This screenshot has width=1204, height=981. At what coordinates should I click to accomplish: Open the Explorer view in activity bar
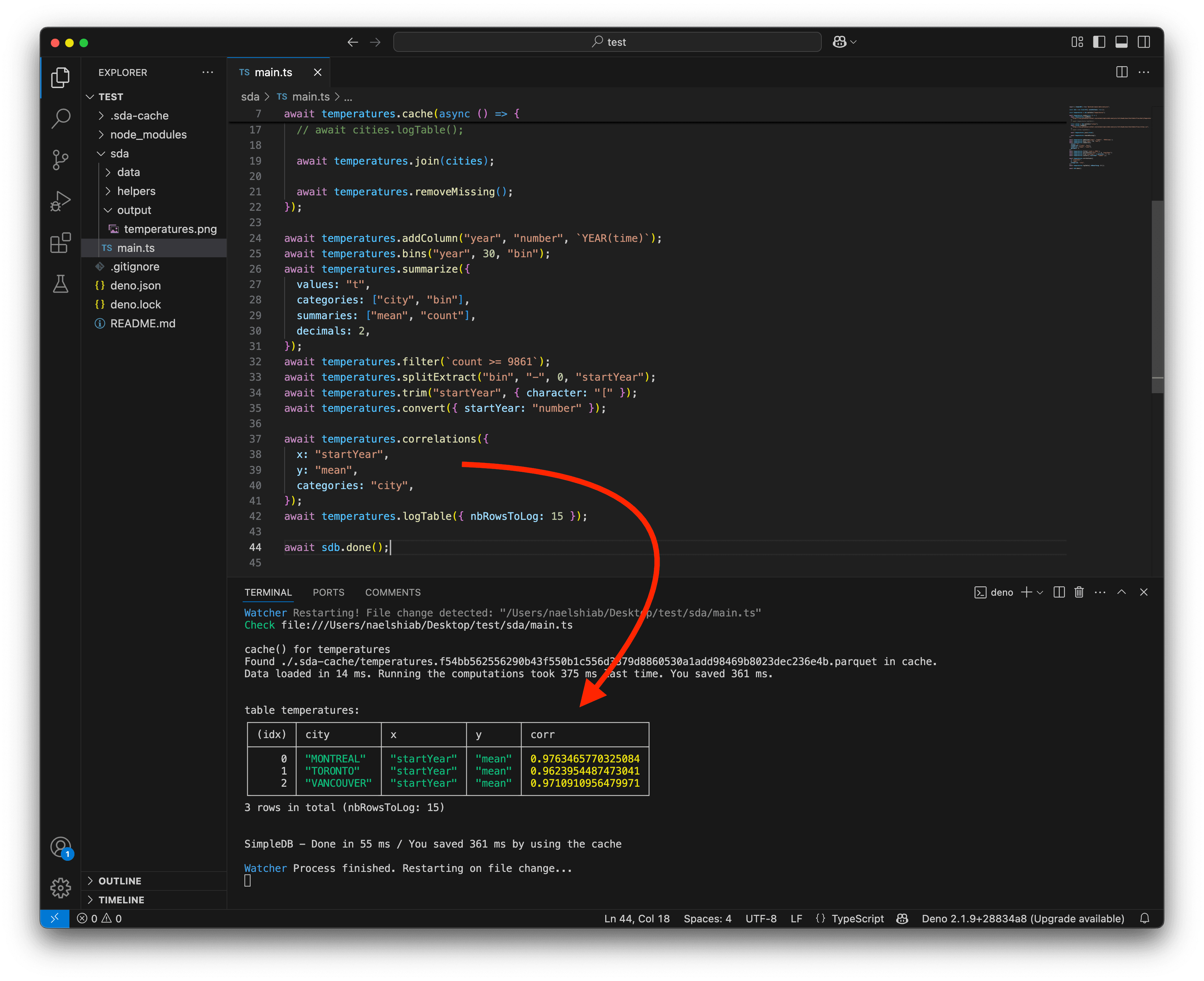tap(60, 77)
